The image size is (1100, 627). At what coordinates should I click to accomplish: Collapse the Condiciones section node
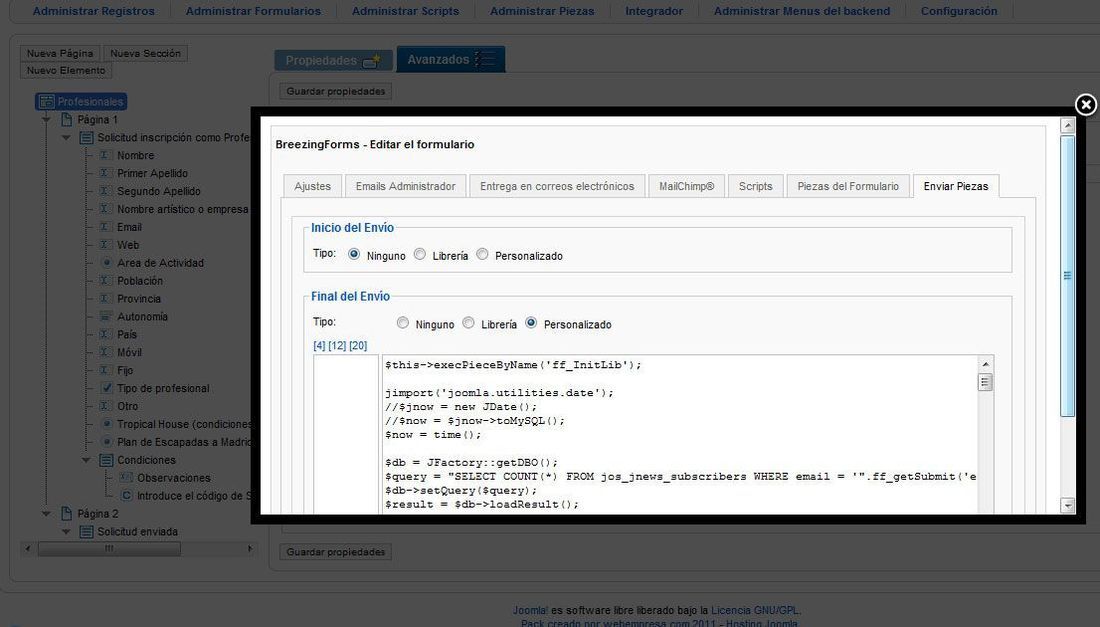86,460
